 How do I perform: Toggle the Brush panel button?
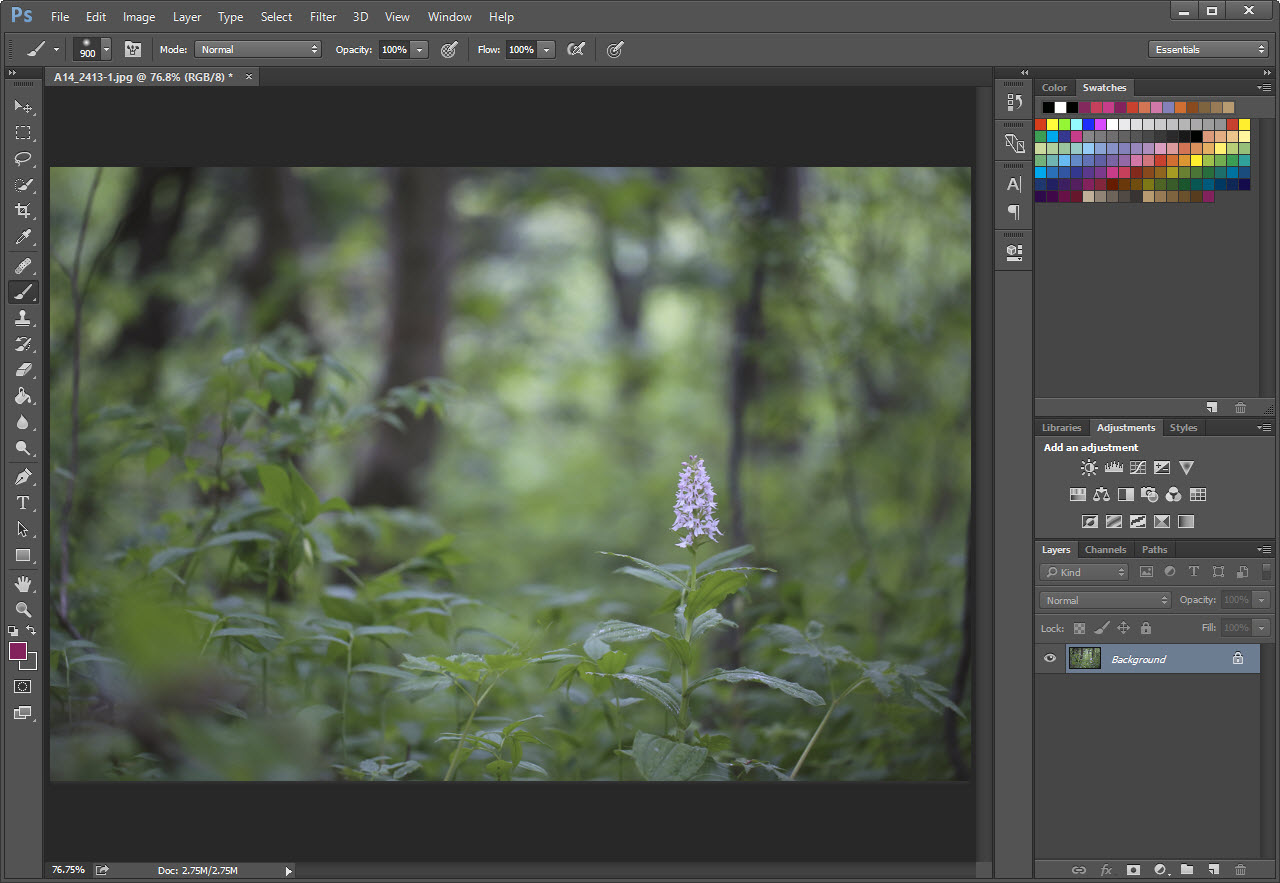pos(132,49)
